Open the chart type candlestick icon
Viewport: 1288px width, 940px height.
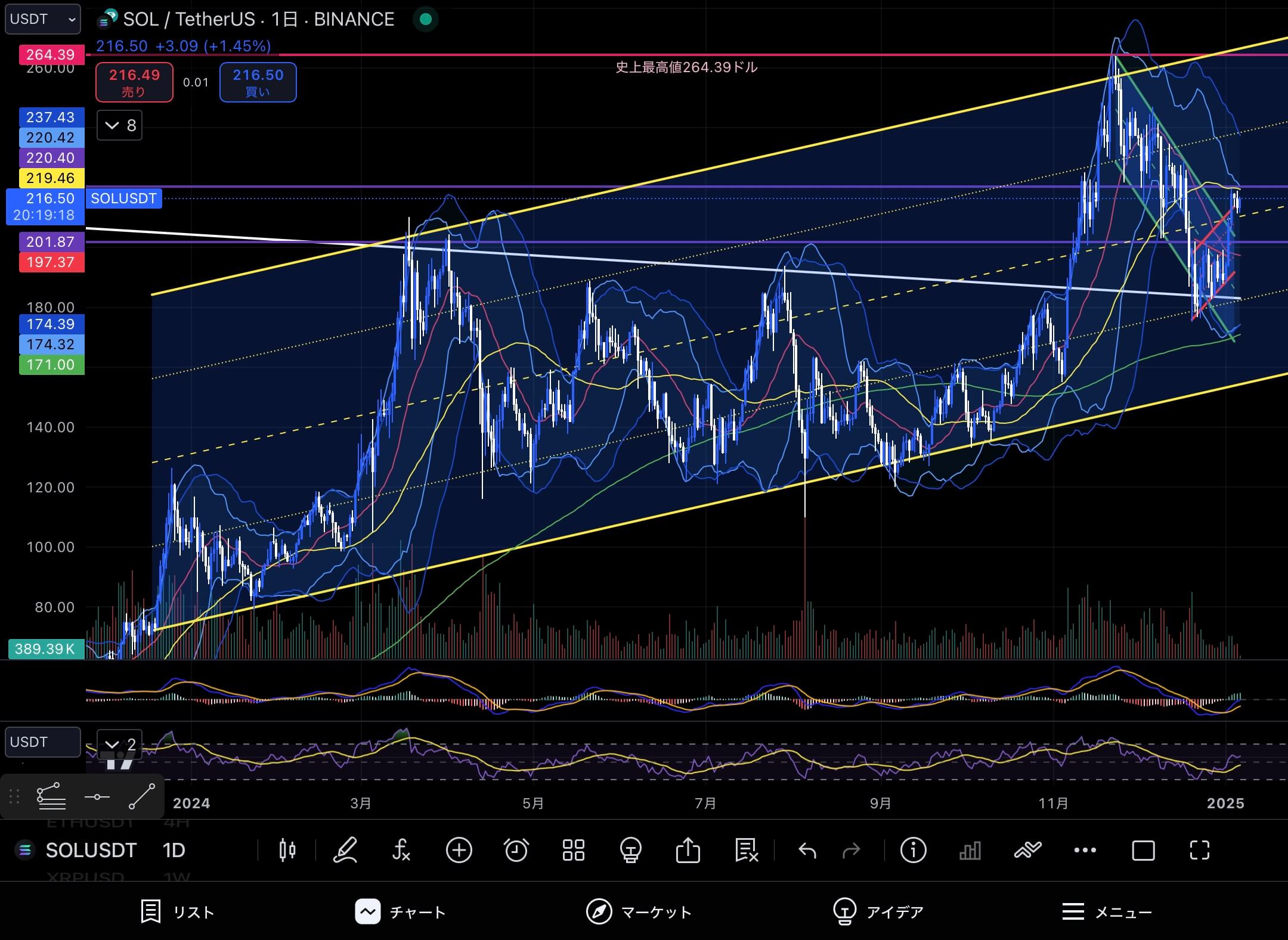(287, 850)
